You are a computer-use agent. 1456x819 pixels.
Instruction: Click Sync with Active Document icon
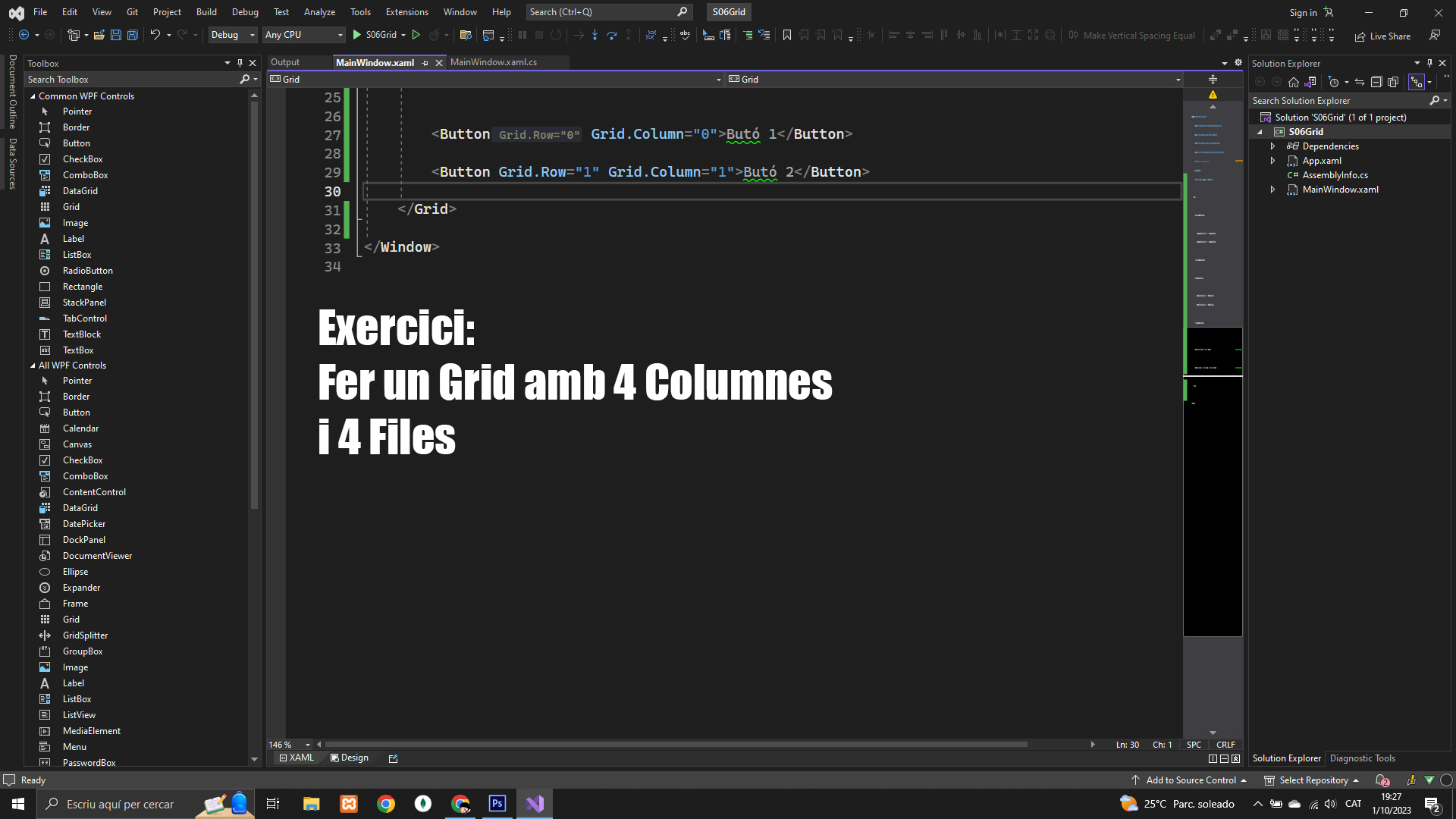1360,82
